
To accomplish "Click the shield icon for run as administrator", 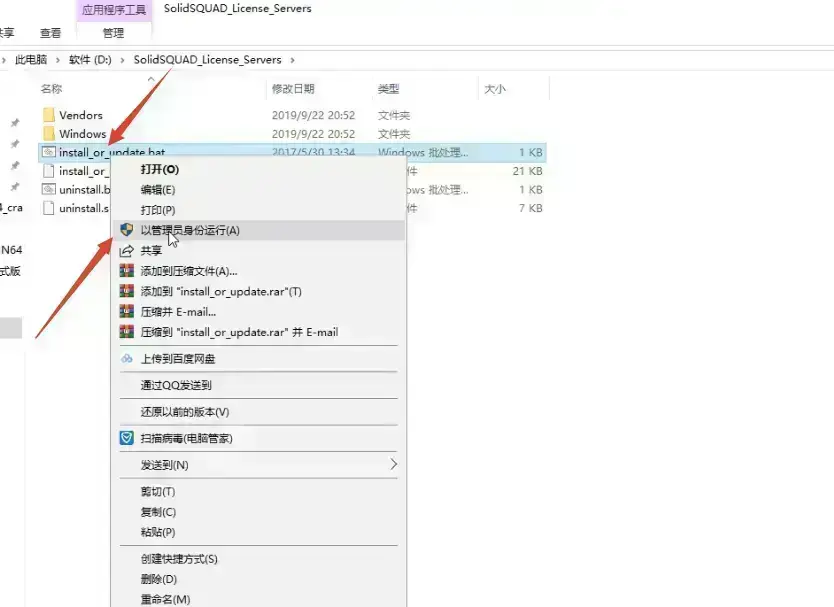I will tap(127, 230).
